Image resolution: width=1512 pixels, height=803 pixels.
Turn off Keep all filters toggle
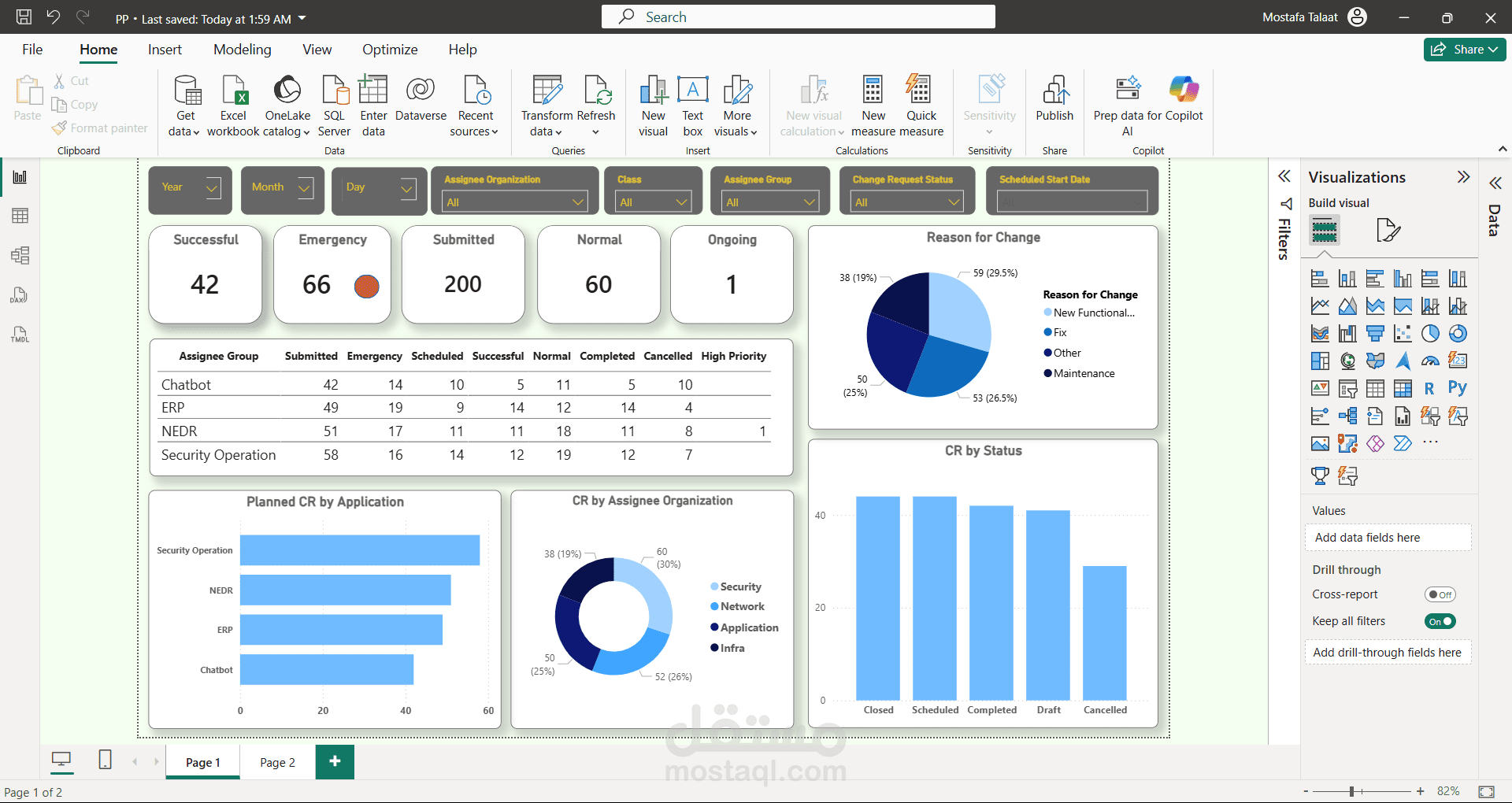[1440, 622]
